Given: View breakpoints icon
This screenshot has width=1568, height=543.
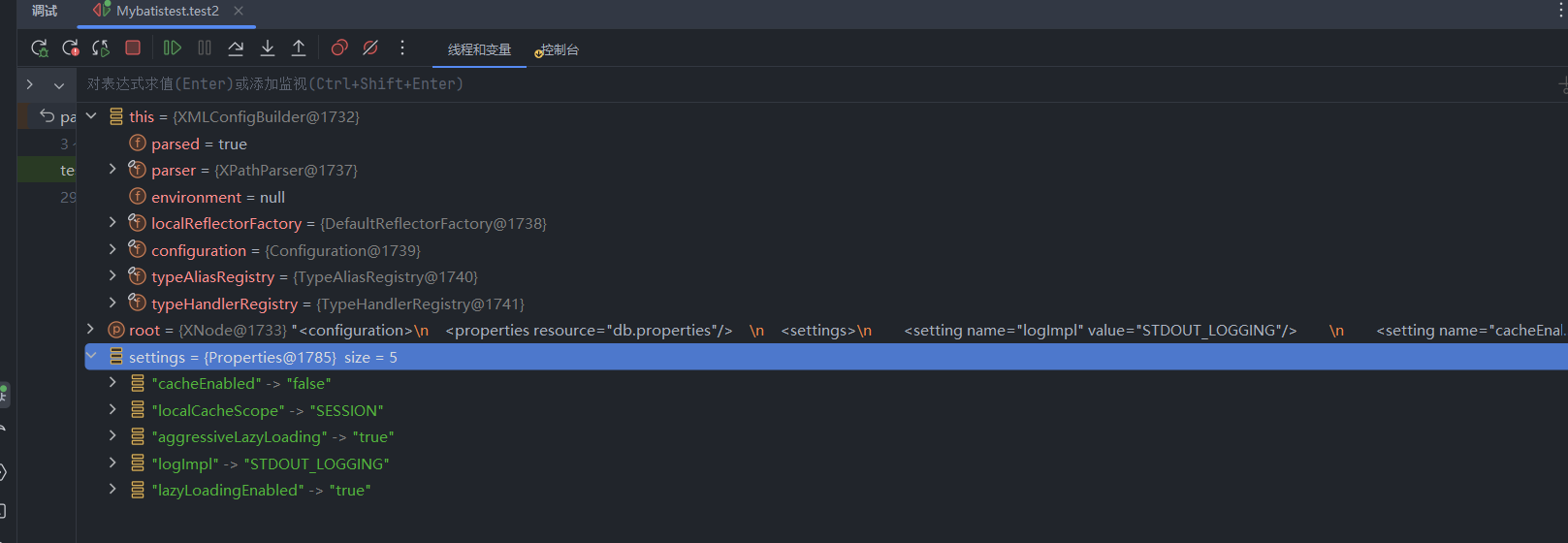Looking at the screenshot, I should coord(339,48).
